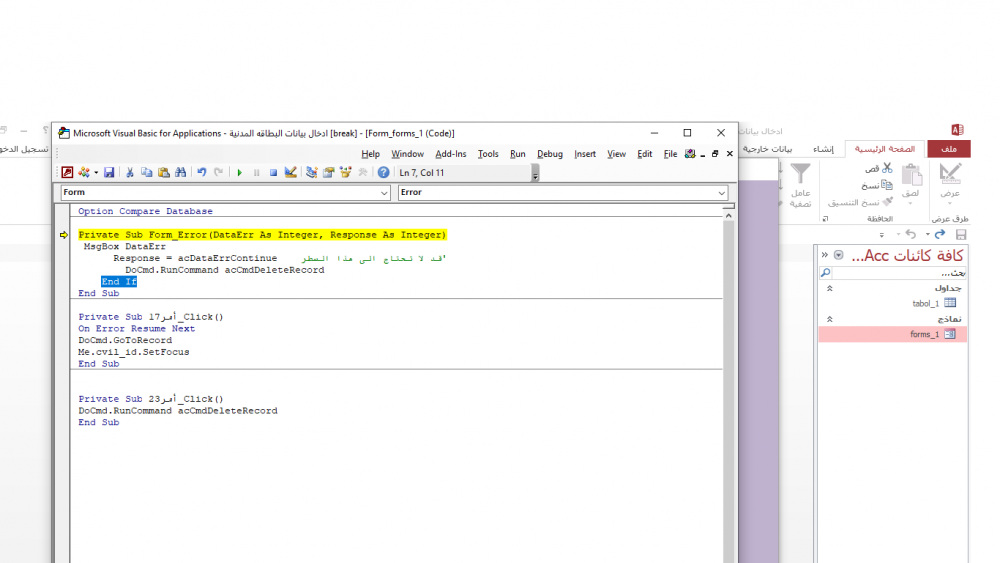Click the Copy icon in VBA toolbar
This screenshot has height=563, width=1000.
(x=147, y=172)
